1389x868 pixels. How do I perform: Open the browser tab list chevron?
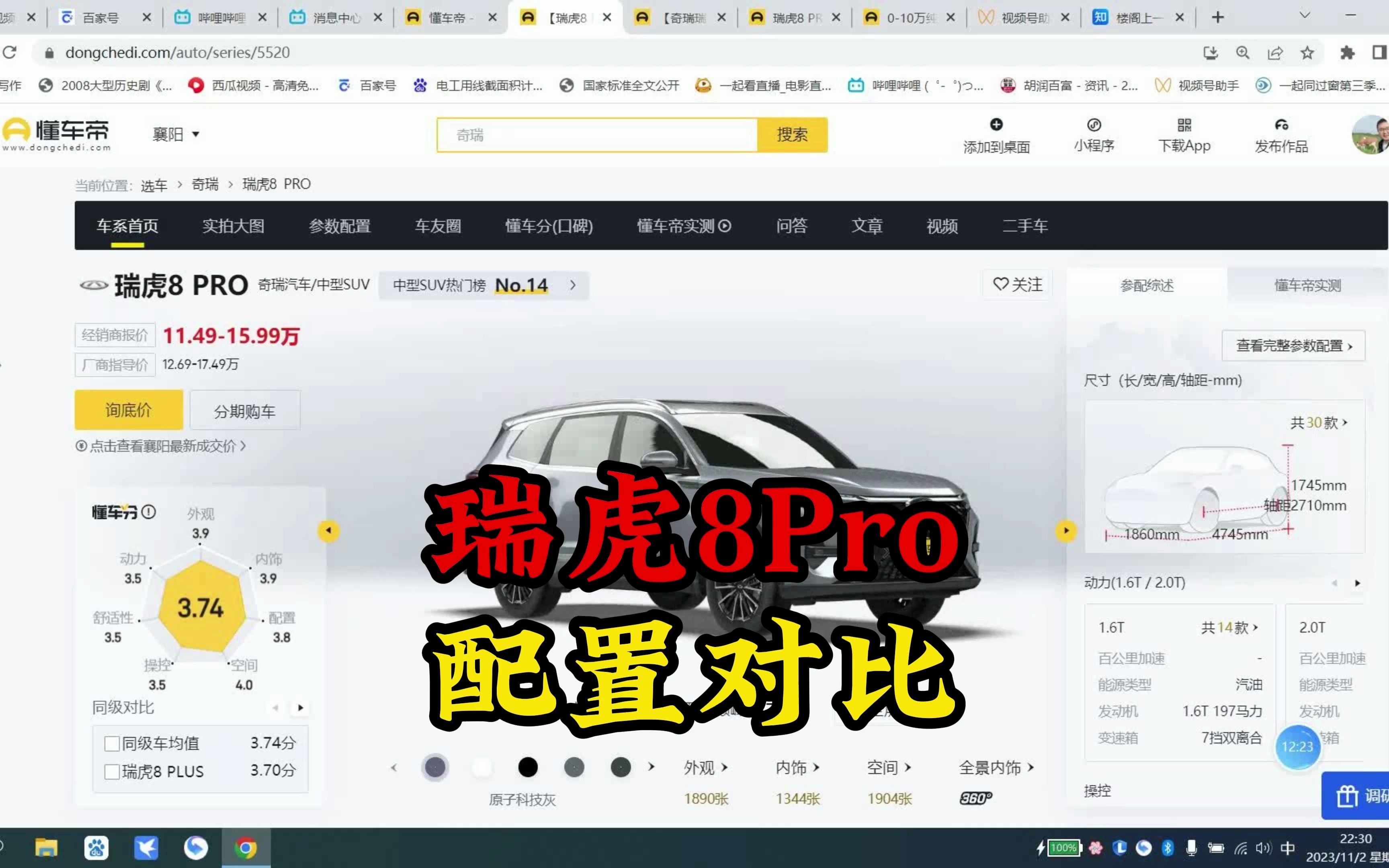tap(1305, 16)
